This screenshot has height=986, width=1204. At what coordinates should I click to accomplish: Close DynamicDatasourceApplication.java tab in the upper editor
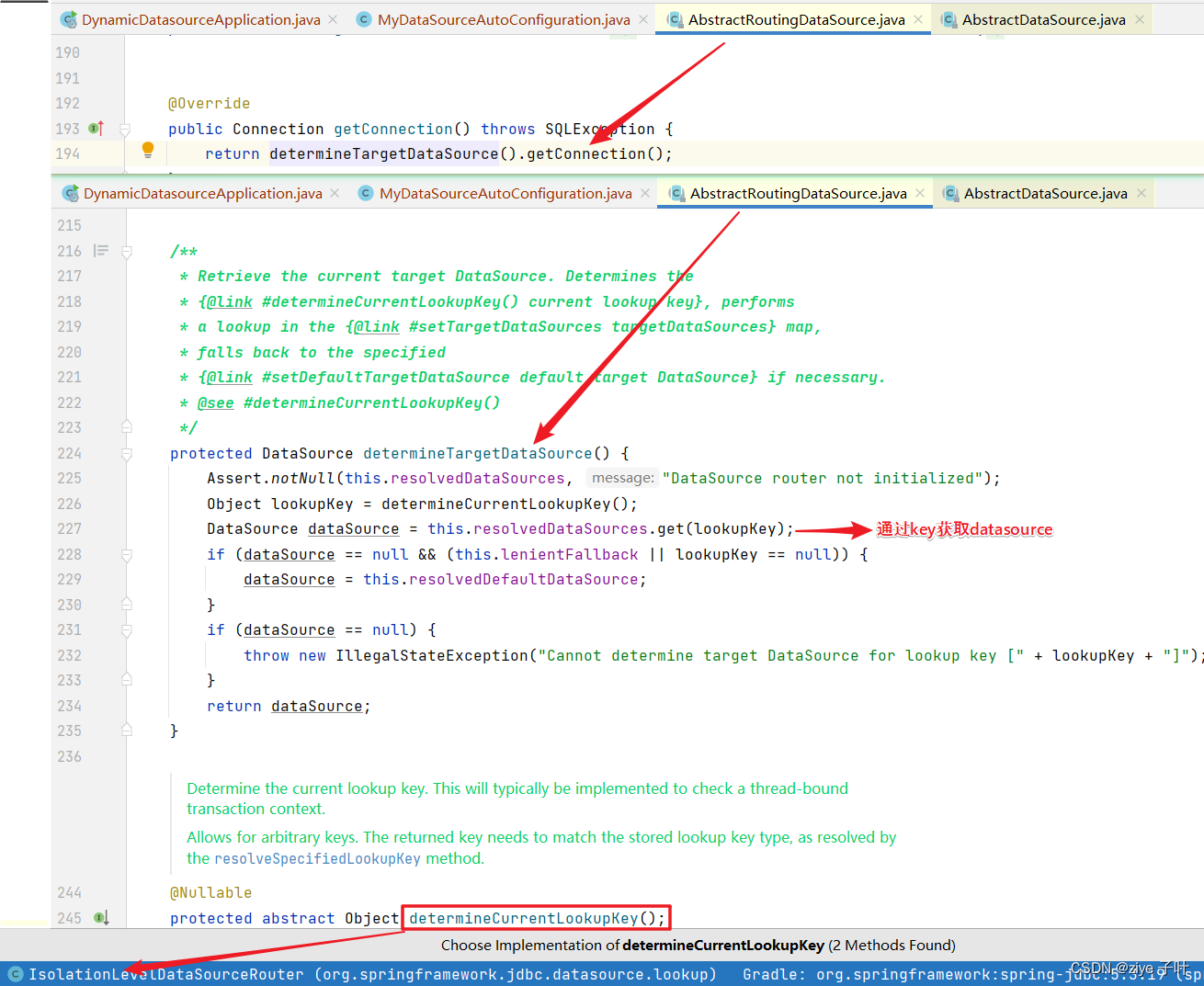point(333,19)
